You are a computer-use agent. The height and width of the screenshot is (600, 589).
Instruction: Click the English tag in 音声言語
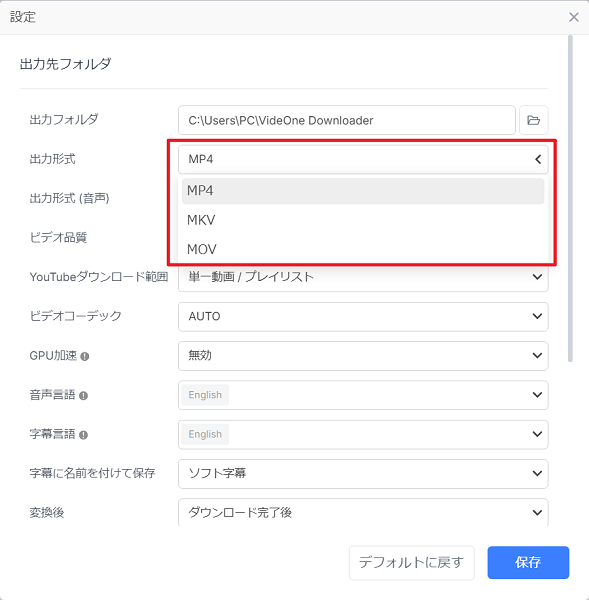click(x=205, y=395)
